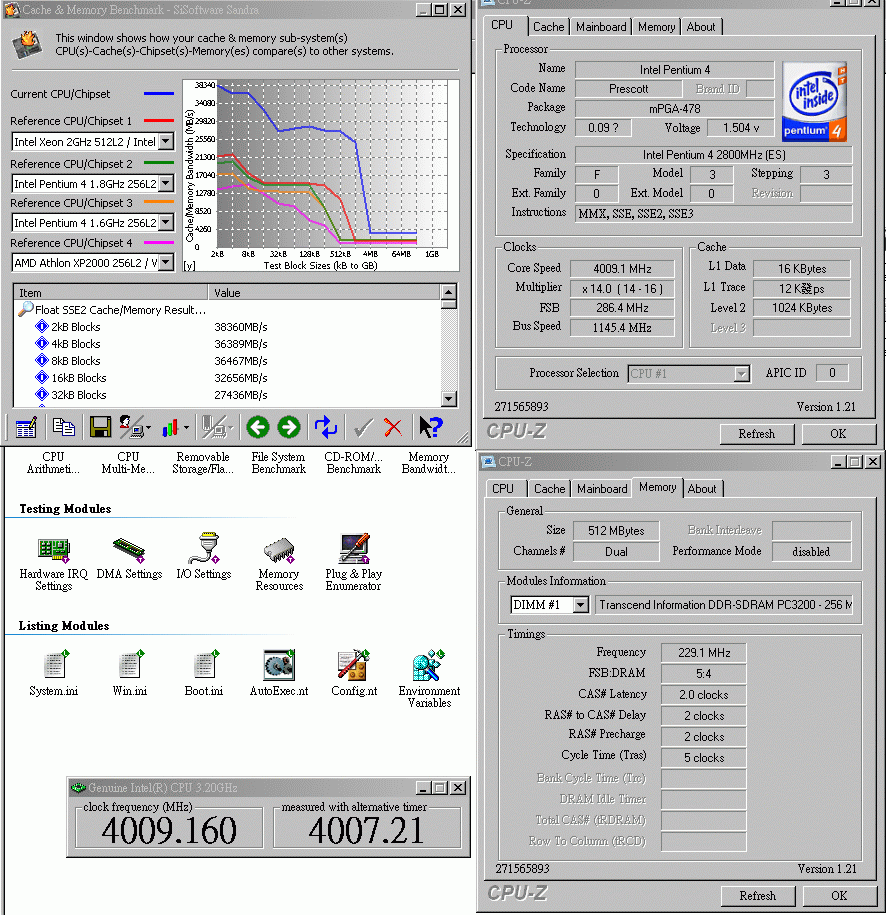Click the Item column header
The height and width of the screenshot is (915, 886).
click(x=110, y=292)
